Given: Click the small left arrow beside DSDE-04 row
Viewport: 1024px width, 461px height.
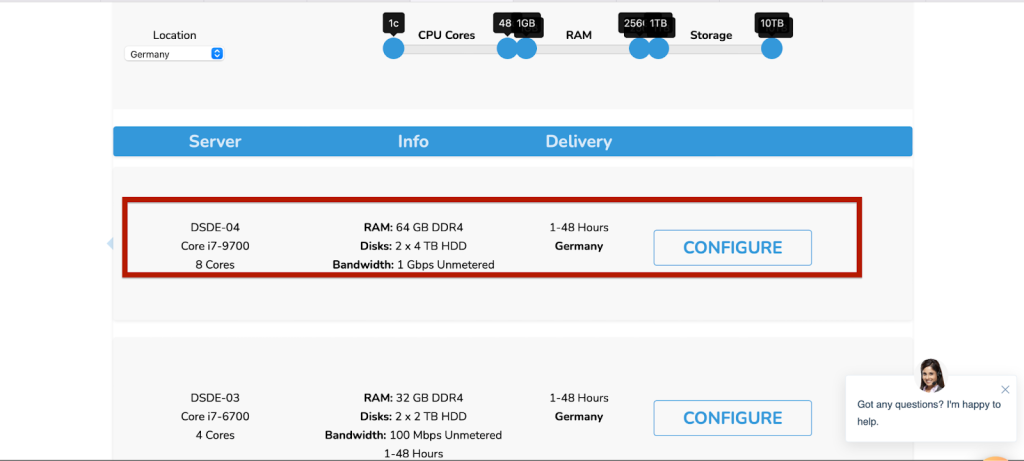Looking at the screenshot, I should click(110, 244).
